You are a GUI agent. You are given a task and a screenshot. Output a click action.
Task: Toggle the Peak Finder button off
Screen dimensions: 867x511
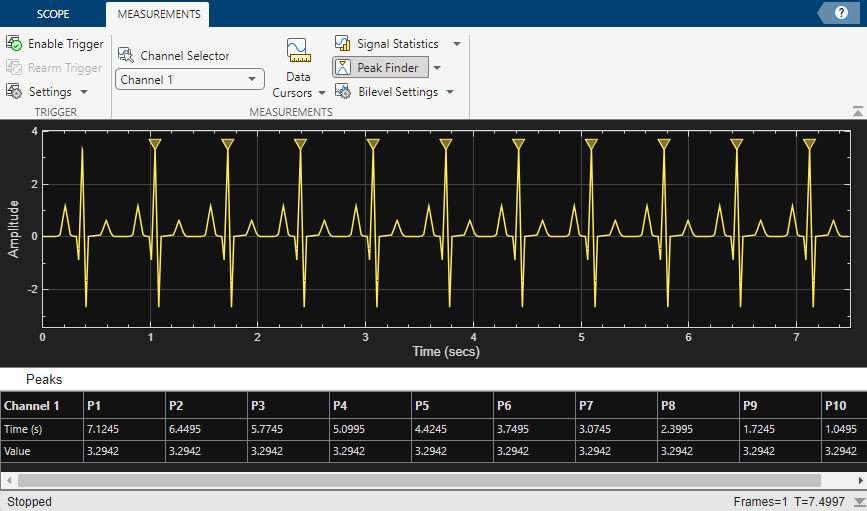[x=380, y=68]
